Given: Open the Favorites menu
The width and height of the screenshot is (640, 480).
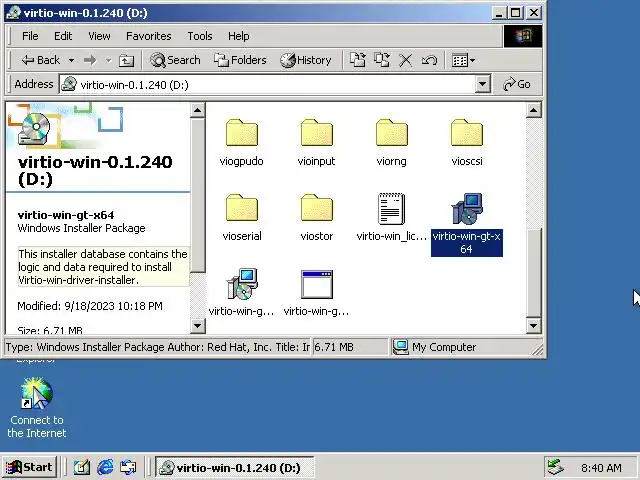Looking at the screenshot, I should pos(149,36).
